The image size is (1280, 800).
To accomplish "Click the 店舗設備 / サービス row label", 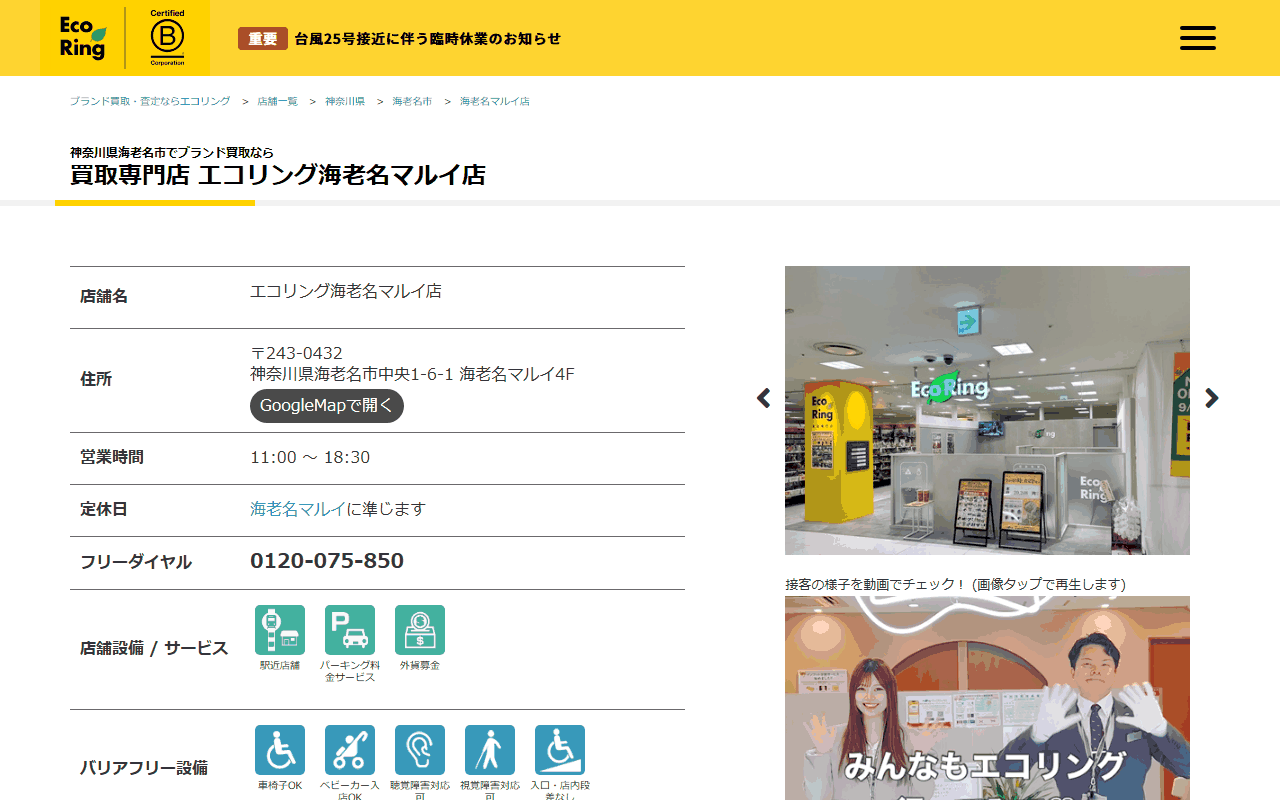I will point(154,648).
